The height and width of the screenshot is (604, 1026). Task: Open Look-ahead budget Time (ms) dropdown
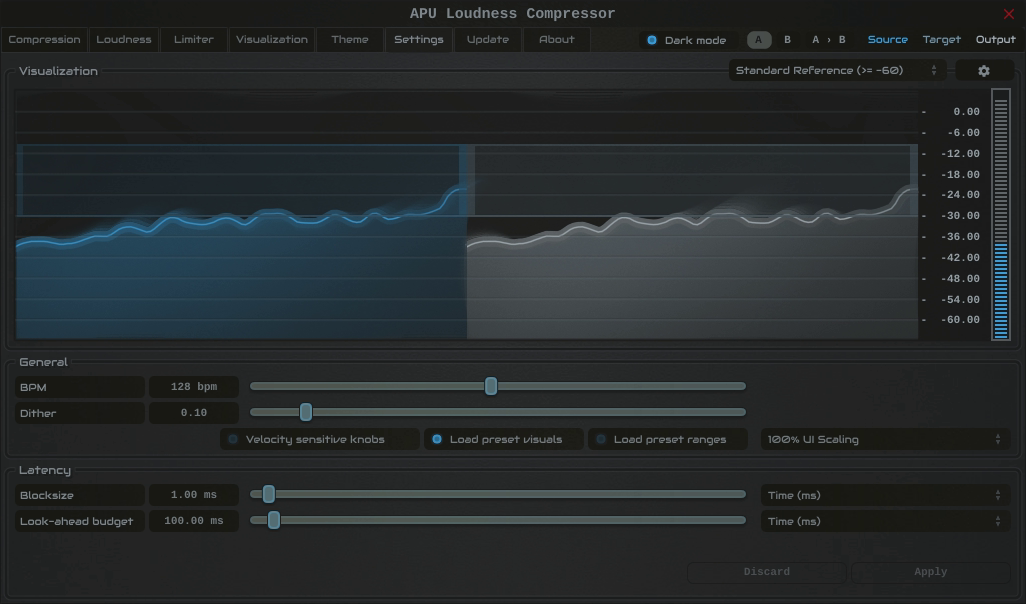(x=885, y=522)
